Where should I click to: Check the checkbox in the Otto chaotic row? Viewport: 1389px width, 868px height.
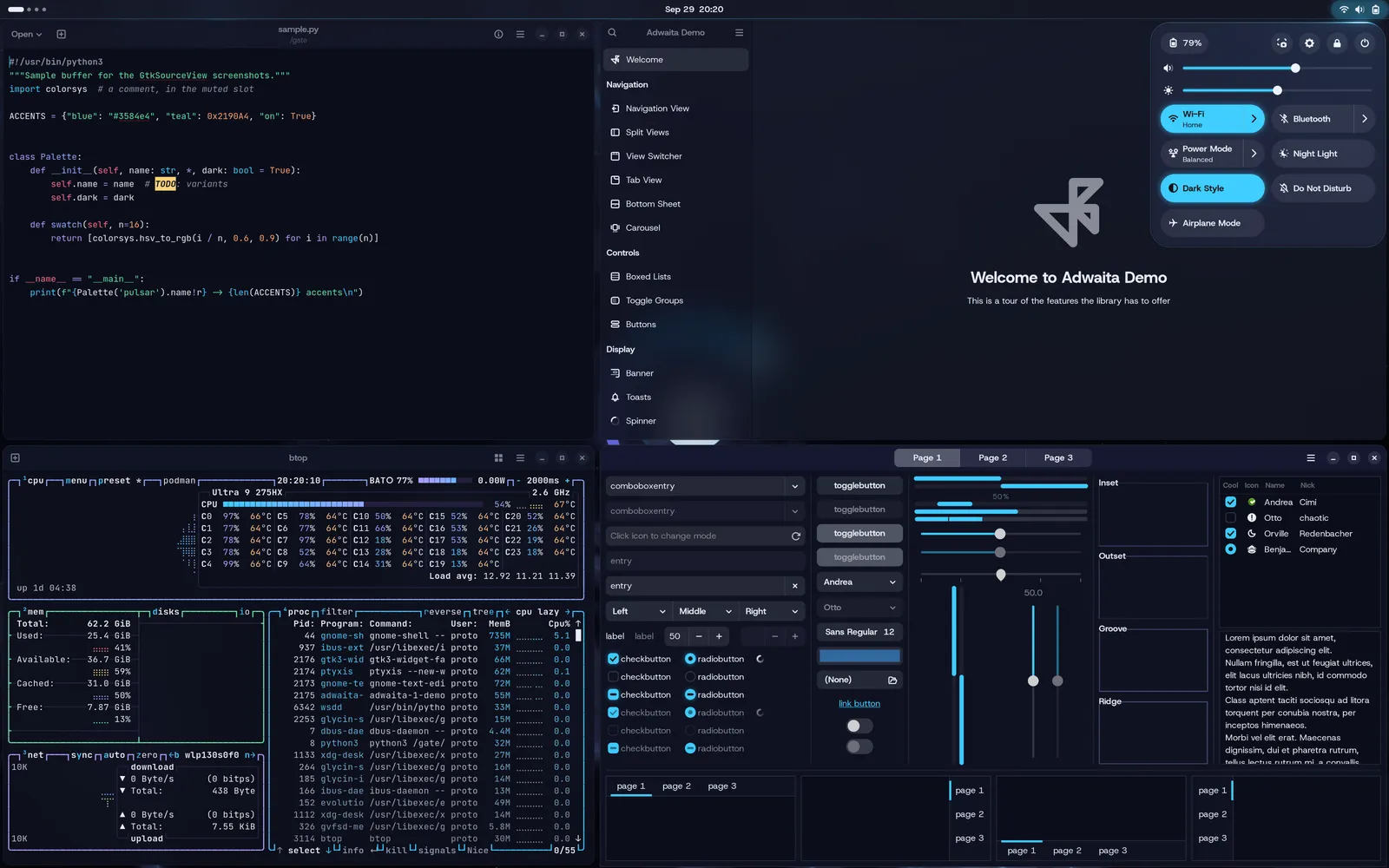click(x=1230, y=518)
